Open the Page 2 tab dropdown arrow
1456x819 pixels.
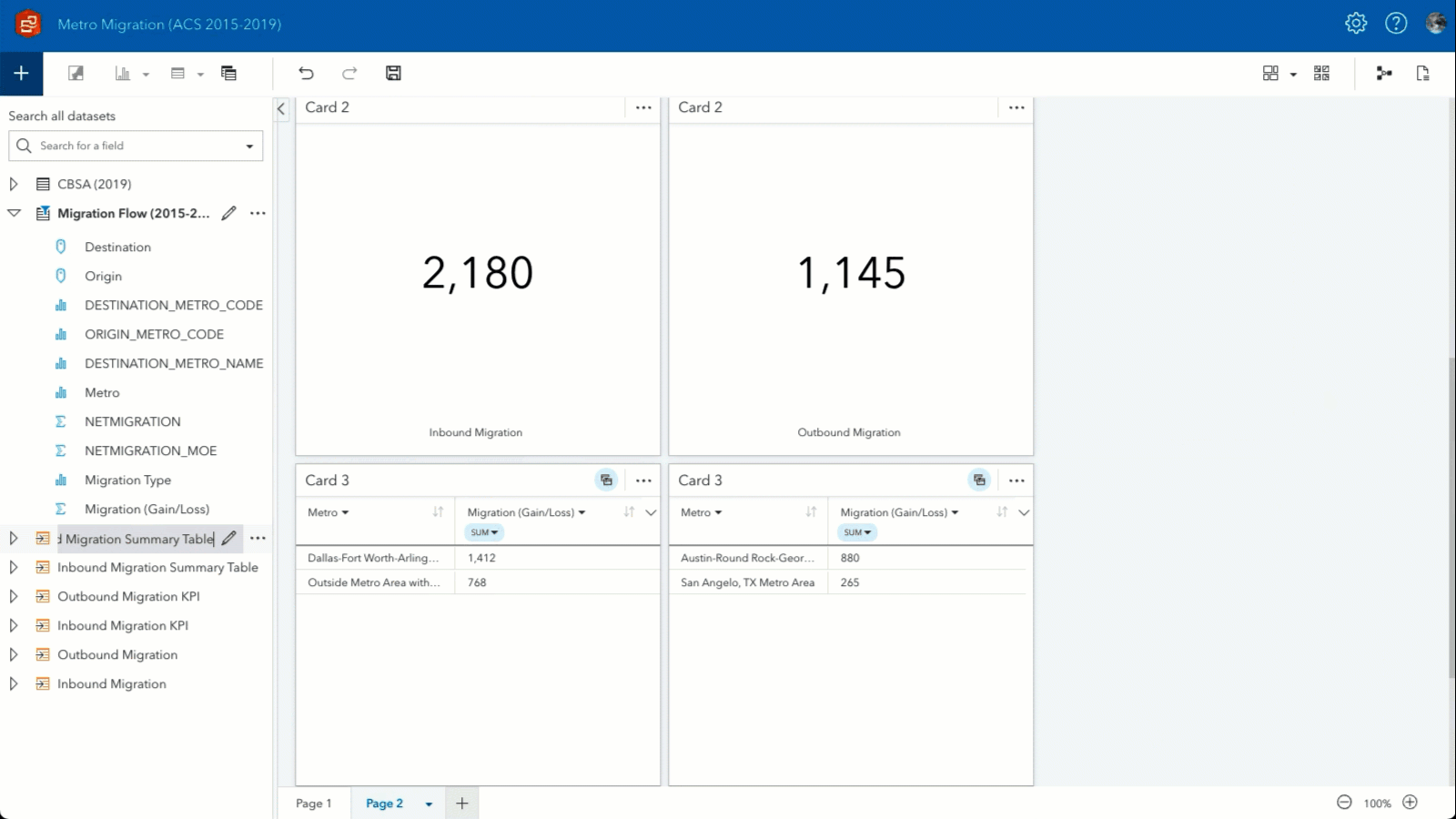(x=429, y=804)
